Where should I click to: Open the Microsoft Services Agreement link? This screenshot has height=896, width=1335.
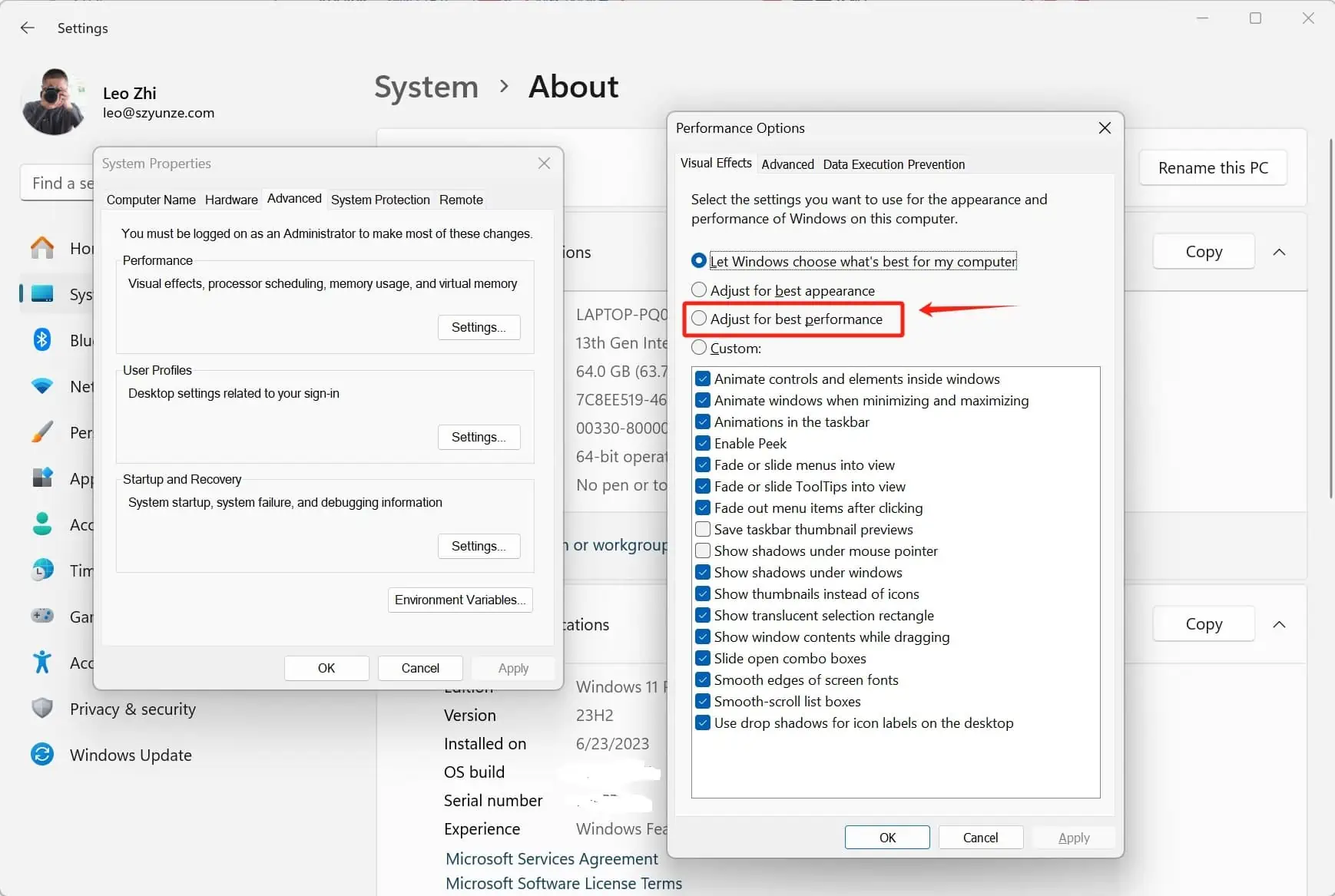[x=552, y=858]
